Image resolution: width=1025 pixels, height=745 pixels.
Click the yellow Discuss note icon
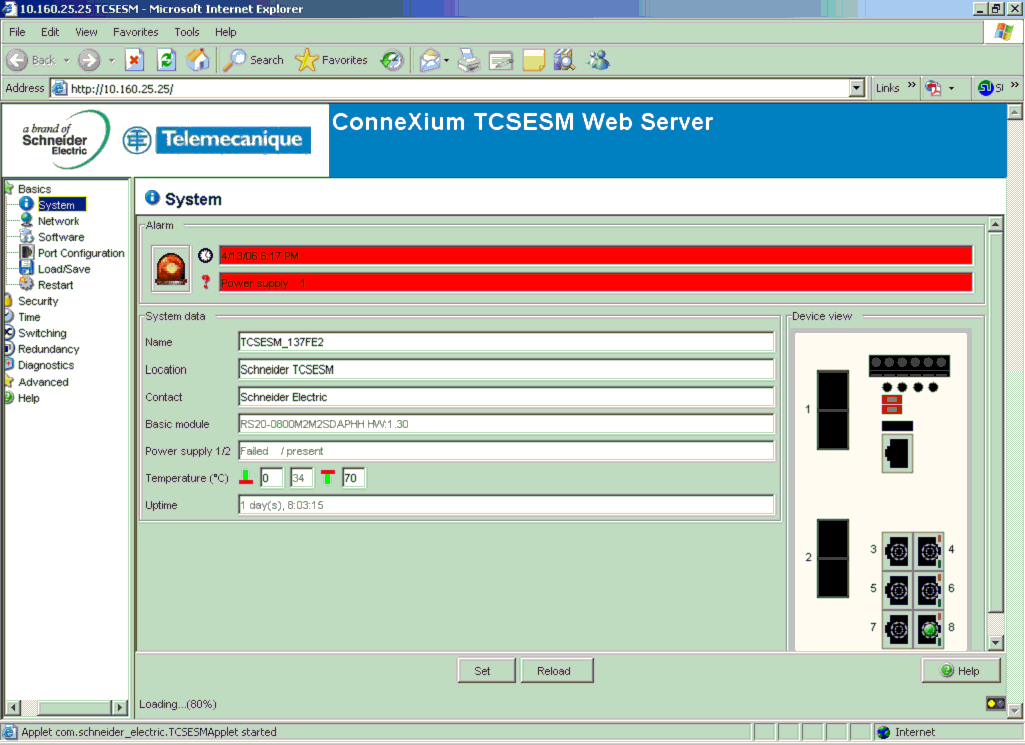click(533, 60)
